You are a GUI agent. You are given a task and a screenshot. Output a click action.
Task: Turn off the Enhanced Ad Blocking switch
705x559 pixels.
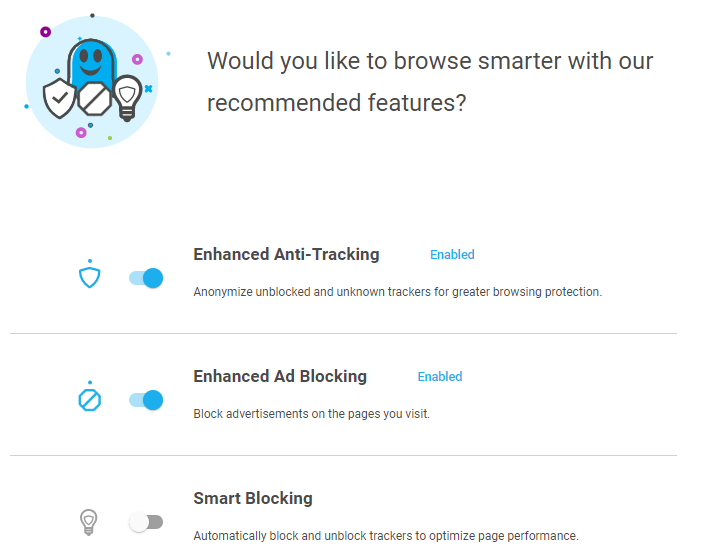click(146, 400)
